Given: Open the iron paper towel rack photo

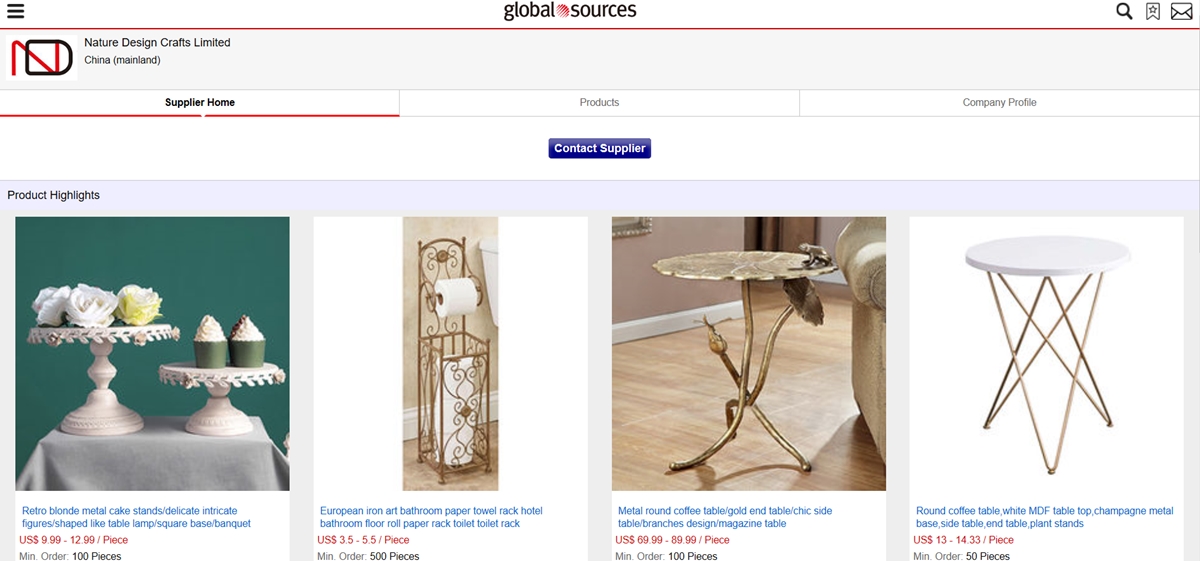Looking at the screenshot, I should (450, 354).
